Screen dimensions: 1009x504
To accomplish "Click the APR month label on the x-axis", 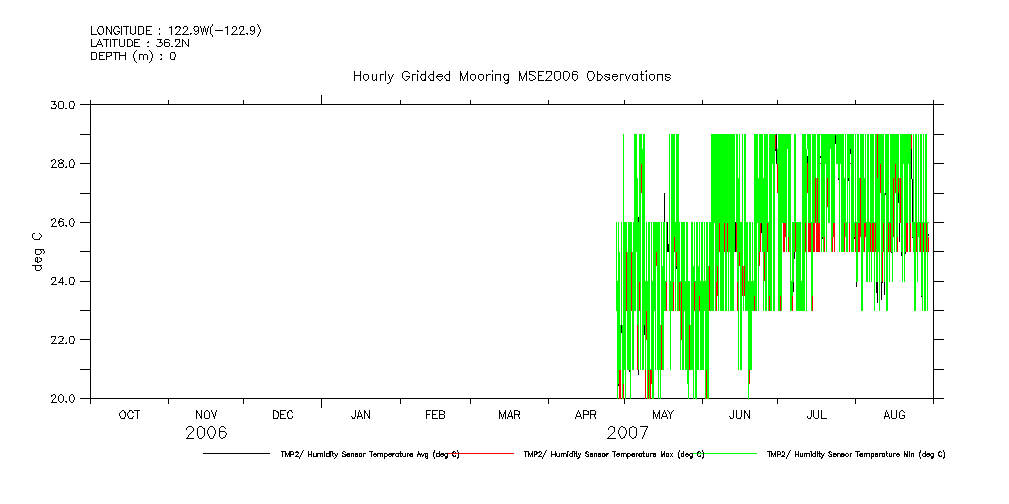I will pyautogui.click(x=586, y=415).
